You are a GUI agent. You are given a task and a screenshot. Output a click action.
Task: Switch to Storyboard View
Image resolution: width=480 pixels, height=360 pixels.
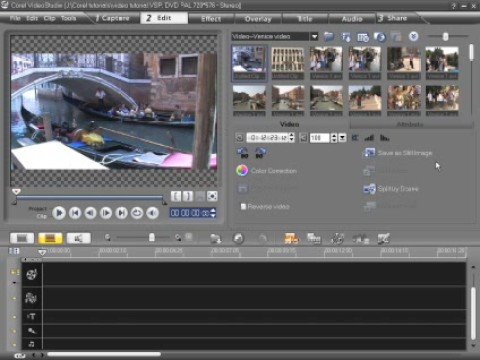tap(22, 238)
